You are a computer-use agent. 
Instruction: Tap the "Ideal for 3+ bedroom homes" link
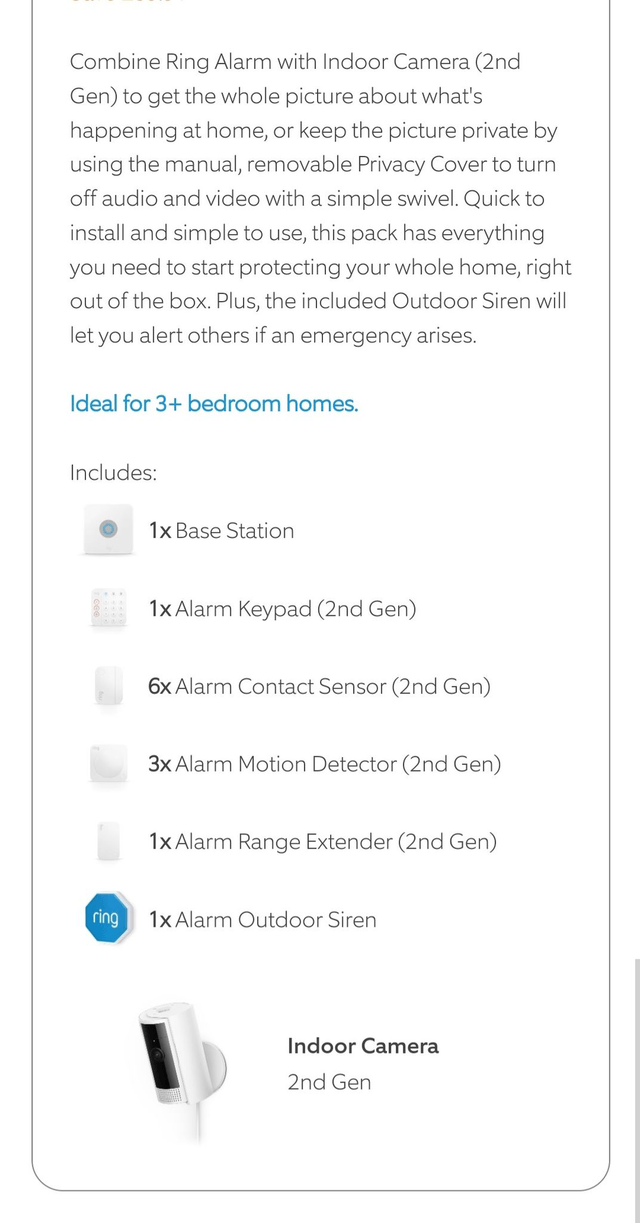pyautogui.click(x=214, y=404)
